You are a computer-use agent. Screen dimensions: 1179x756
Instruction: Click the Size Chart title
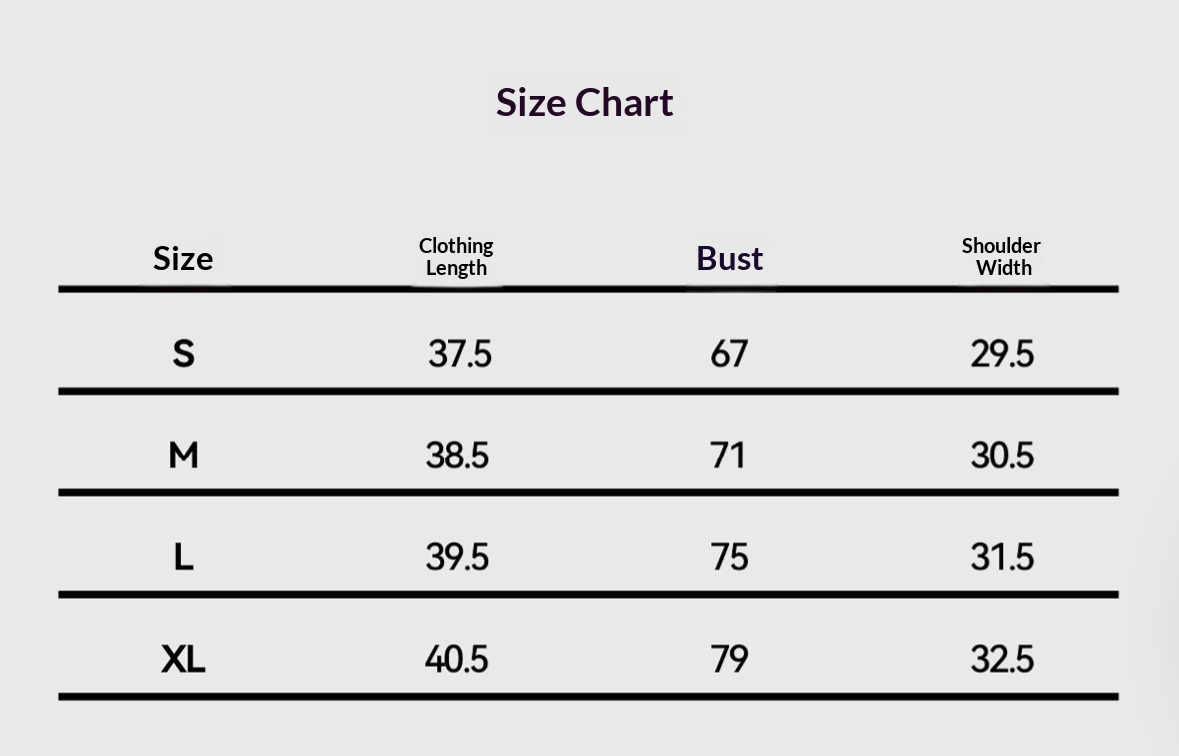pyautogui.click(x=584, y=102)
